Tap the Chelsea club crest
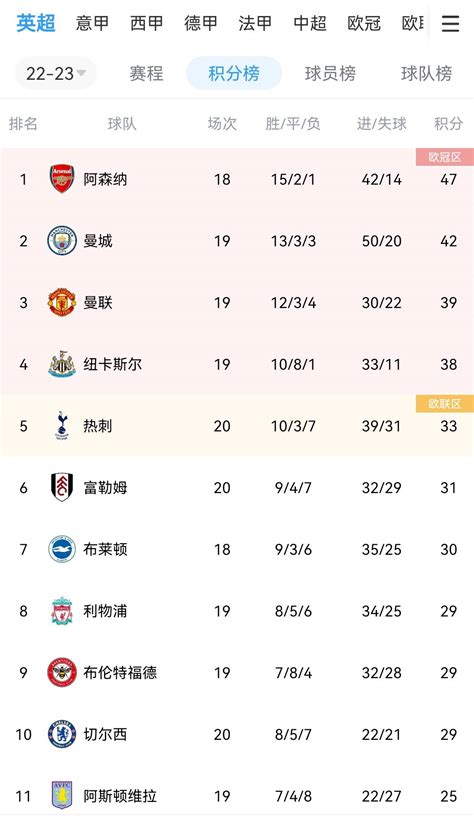This screenshot has height=818, width=474. 62,734
